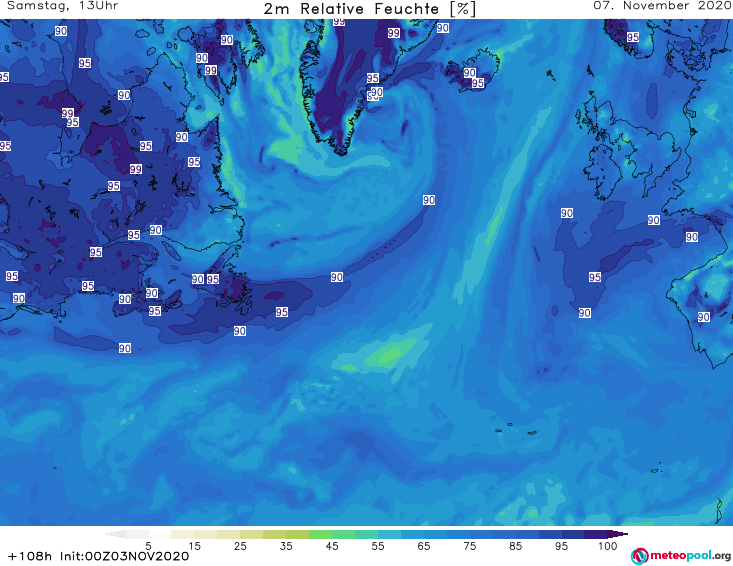This screenshot has height=566, width=733.
Task: Click the '95' contour label over Norway
Action: point(633,37)
